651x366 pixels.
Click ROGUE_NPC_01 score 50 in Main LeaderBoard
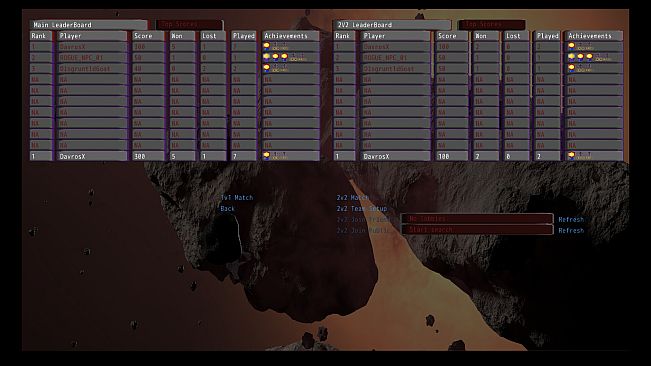(x=148, y=57)
